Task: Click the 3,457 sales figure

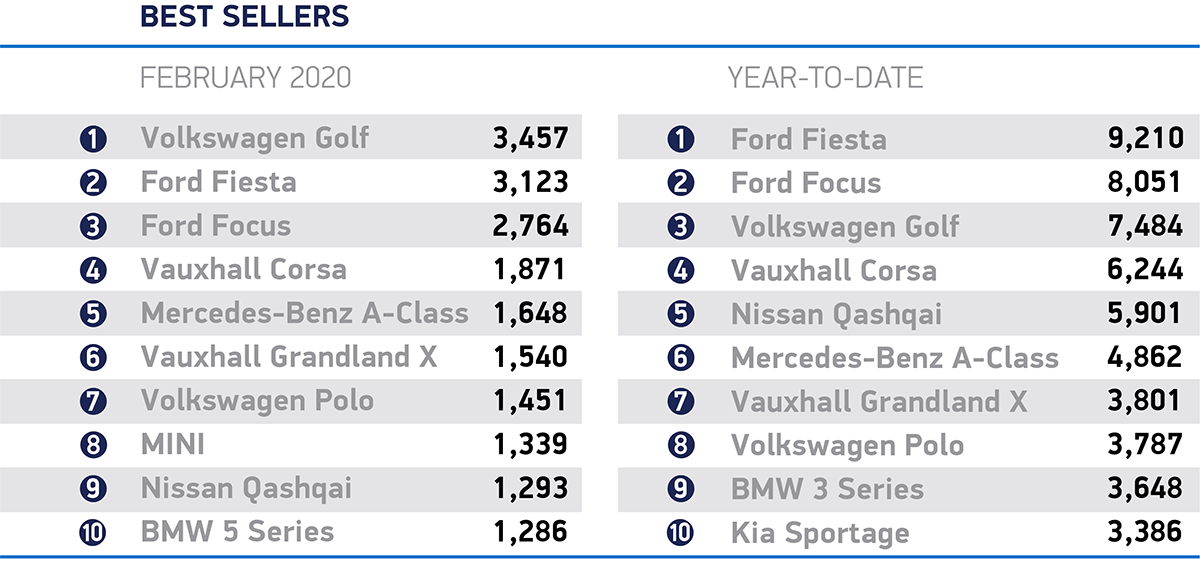Action: pyautogui.click(x=530, y=138)
